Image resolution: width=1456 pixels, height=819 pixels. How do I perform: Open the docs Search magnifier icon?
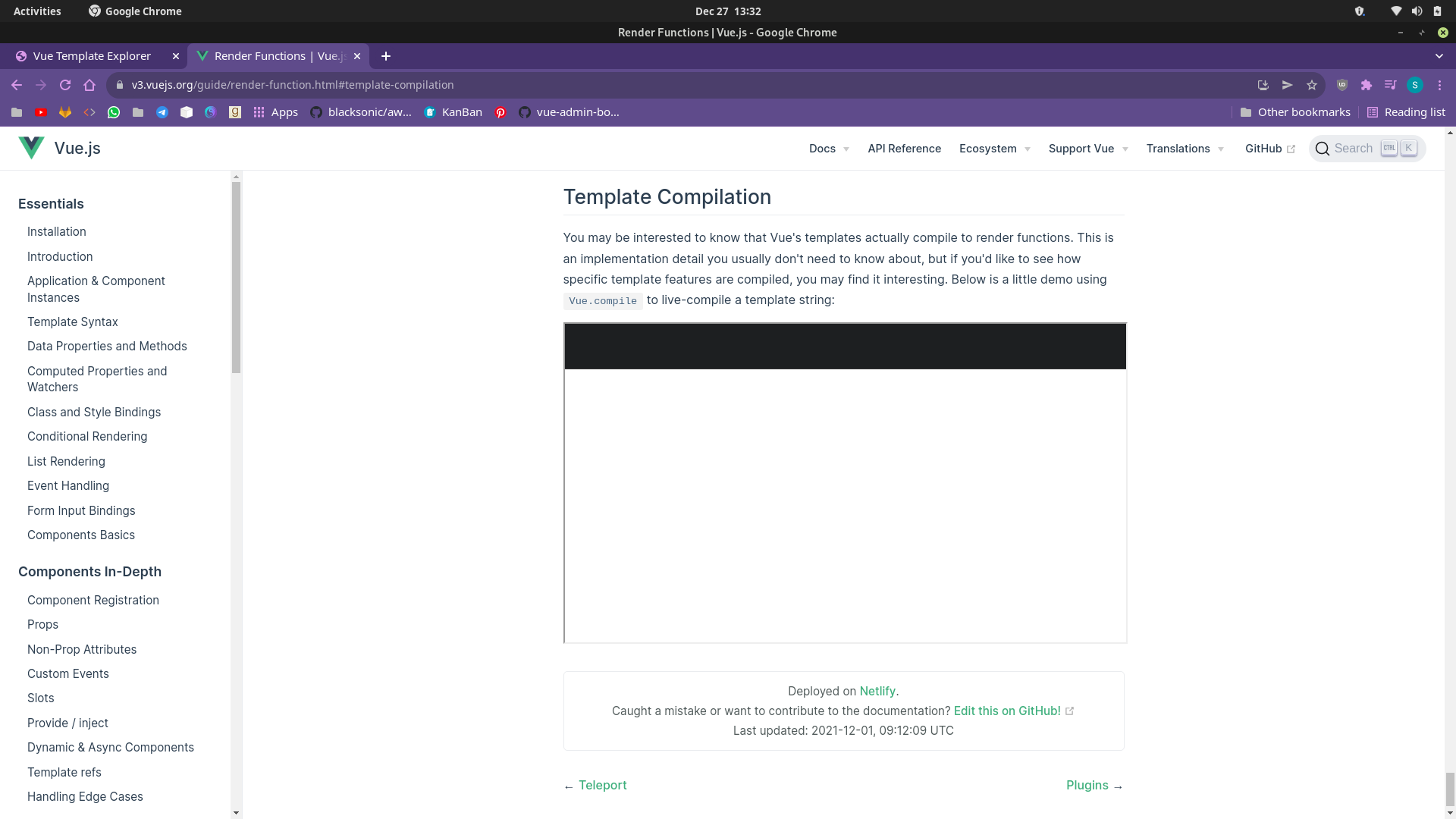click(x=1323, y=149)
